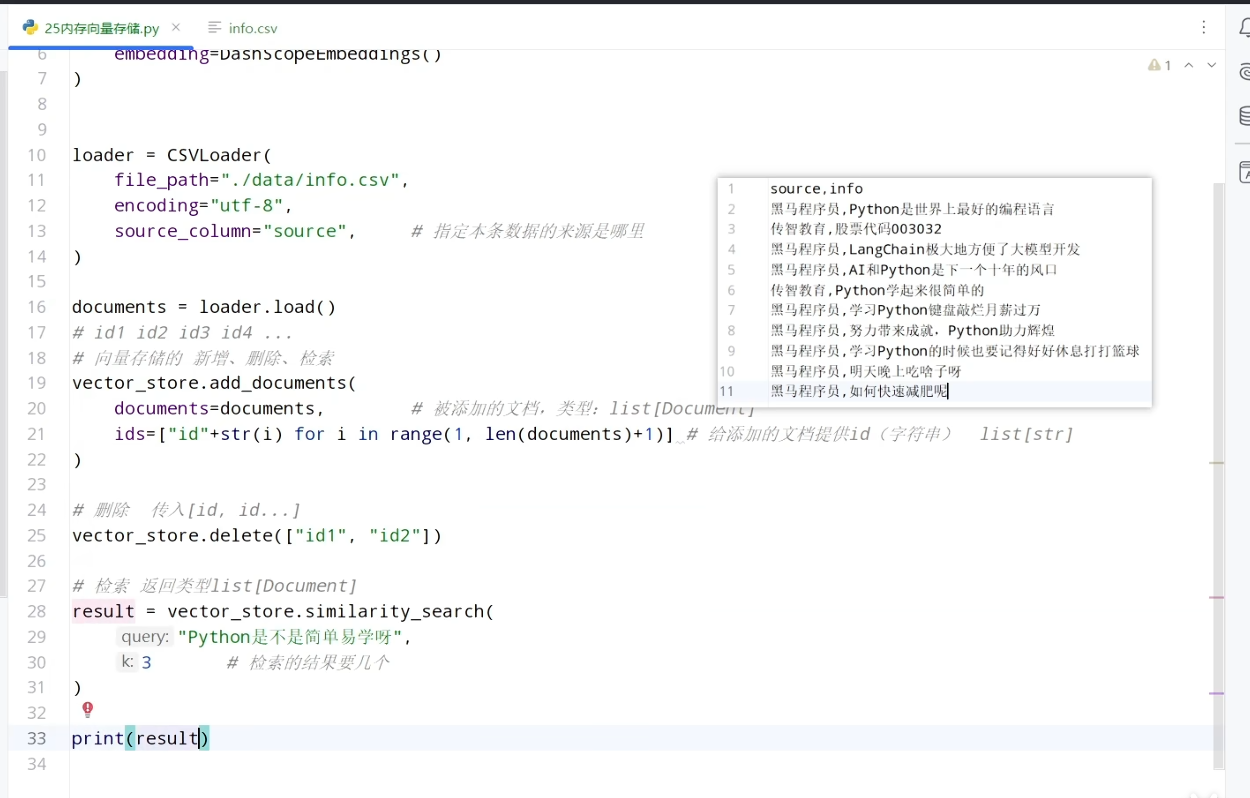The height and width of the screenshot is (798, 1250).
Task: Click the pink error stripe marker
Action: 1217,597
